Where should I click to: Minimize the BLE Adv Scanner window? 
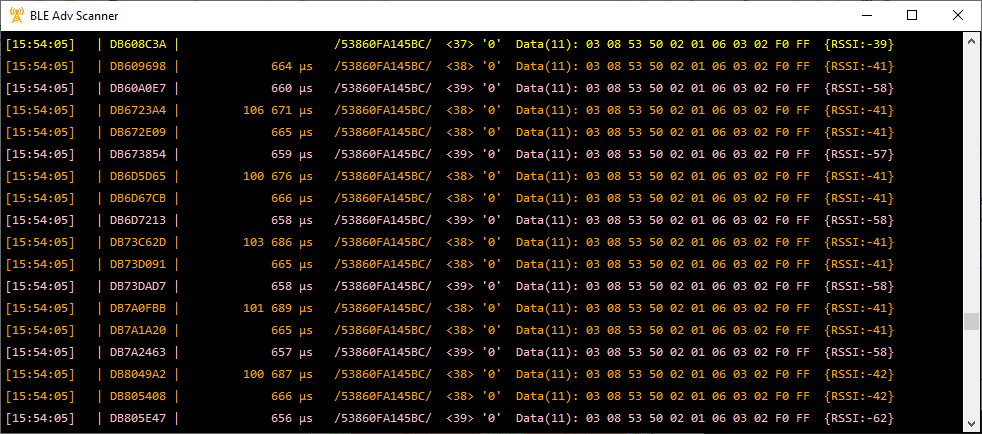pos(867,16)
